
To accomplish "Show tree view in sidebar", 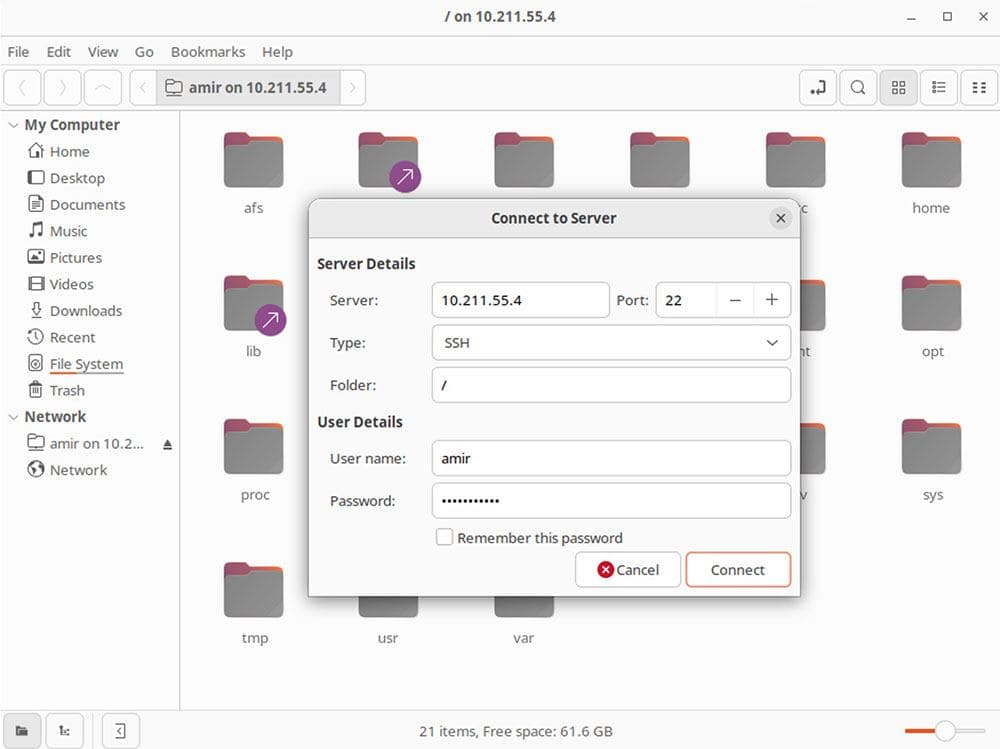I will [65, 731].
